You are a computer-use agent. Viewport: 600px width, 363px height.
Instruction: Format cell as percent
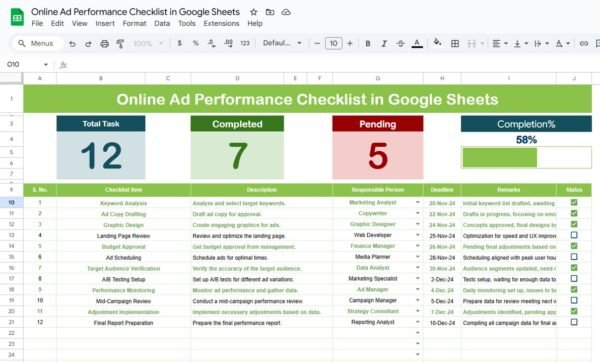pos(196,43)
